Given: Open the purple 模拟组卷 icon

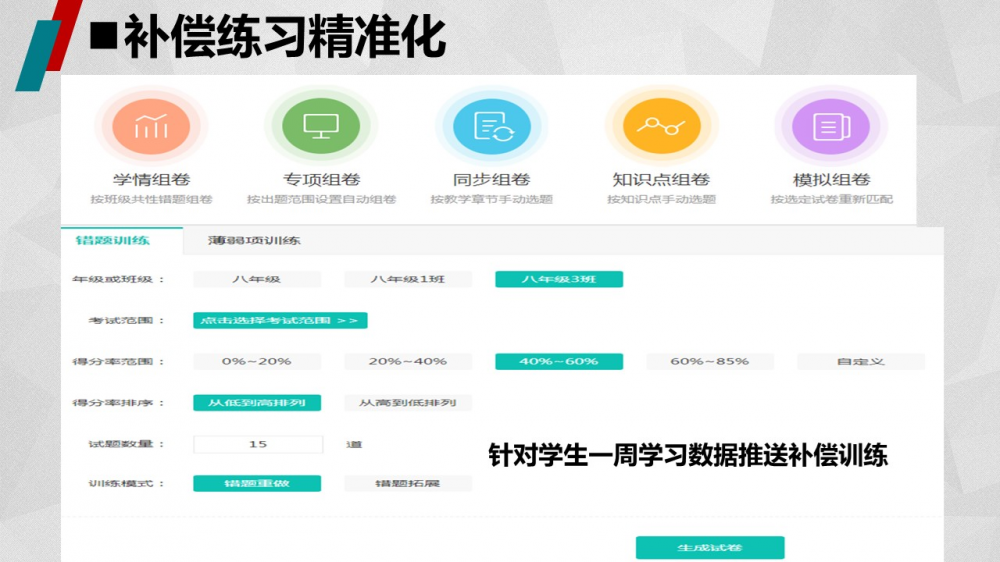Looking at the screenshot, I should click(x=831, y=126).
